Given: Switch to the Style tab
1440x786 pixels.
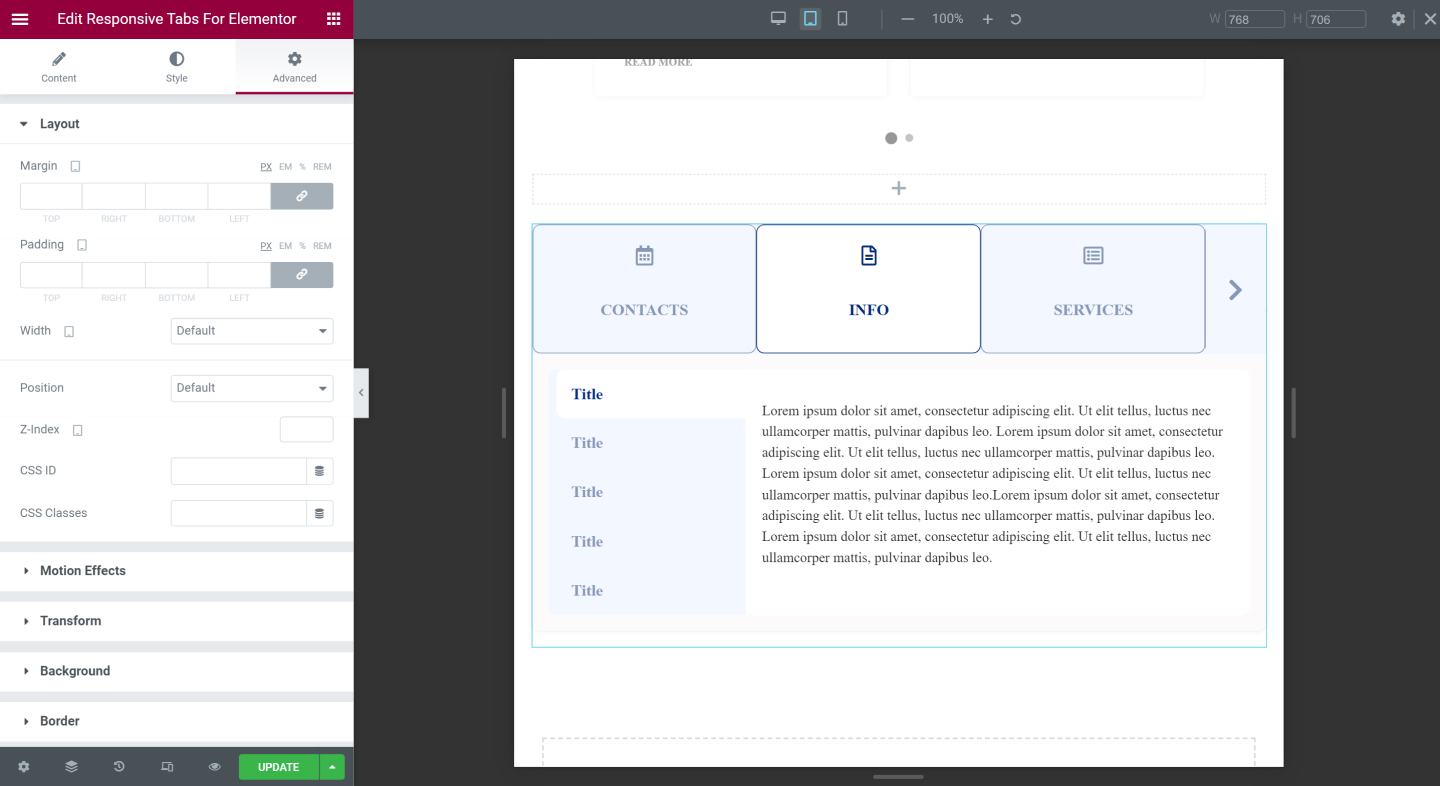Looking at the screenshot, I should (x=177, y=67).
